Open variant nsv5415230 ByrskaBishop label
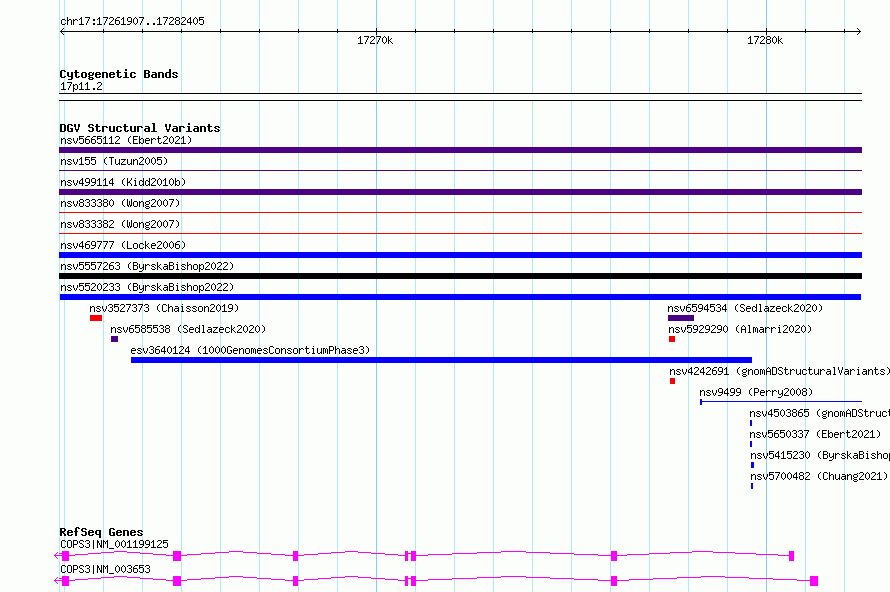The height and width of the screenshot is (592, 890). [x=820, y=455]
